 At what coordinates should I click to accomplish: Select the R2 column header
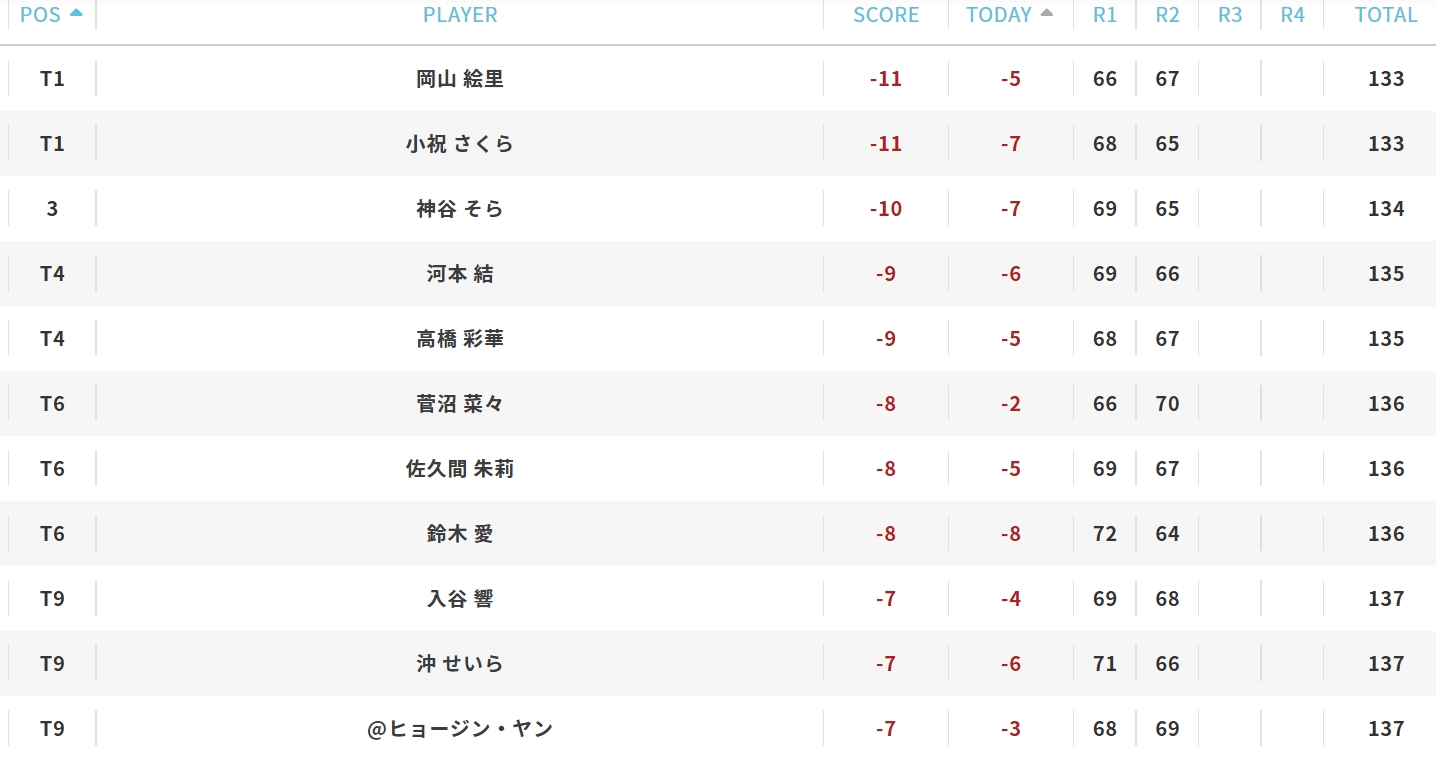click(1167, 15)
